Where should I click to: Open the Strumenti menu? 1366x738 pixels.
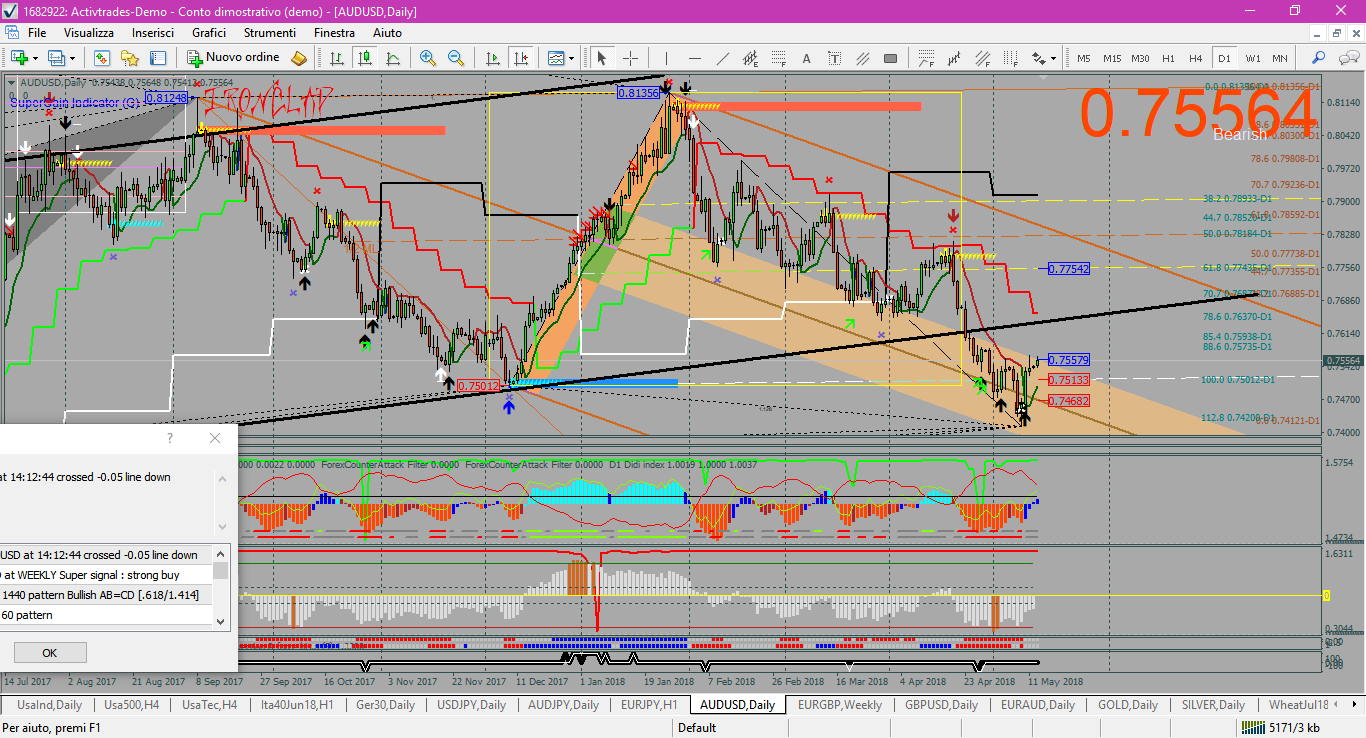(x=270, y=33)
